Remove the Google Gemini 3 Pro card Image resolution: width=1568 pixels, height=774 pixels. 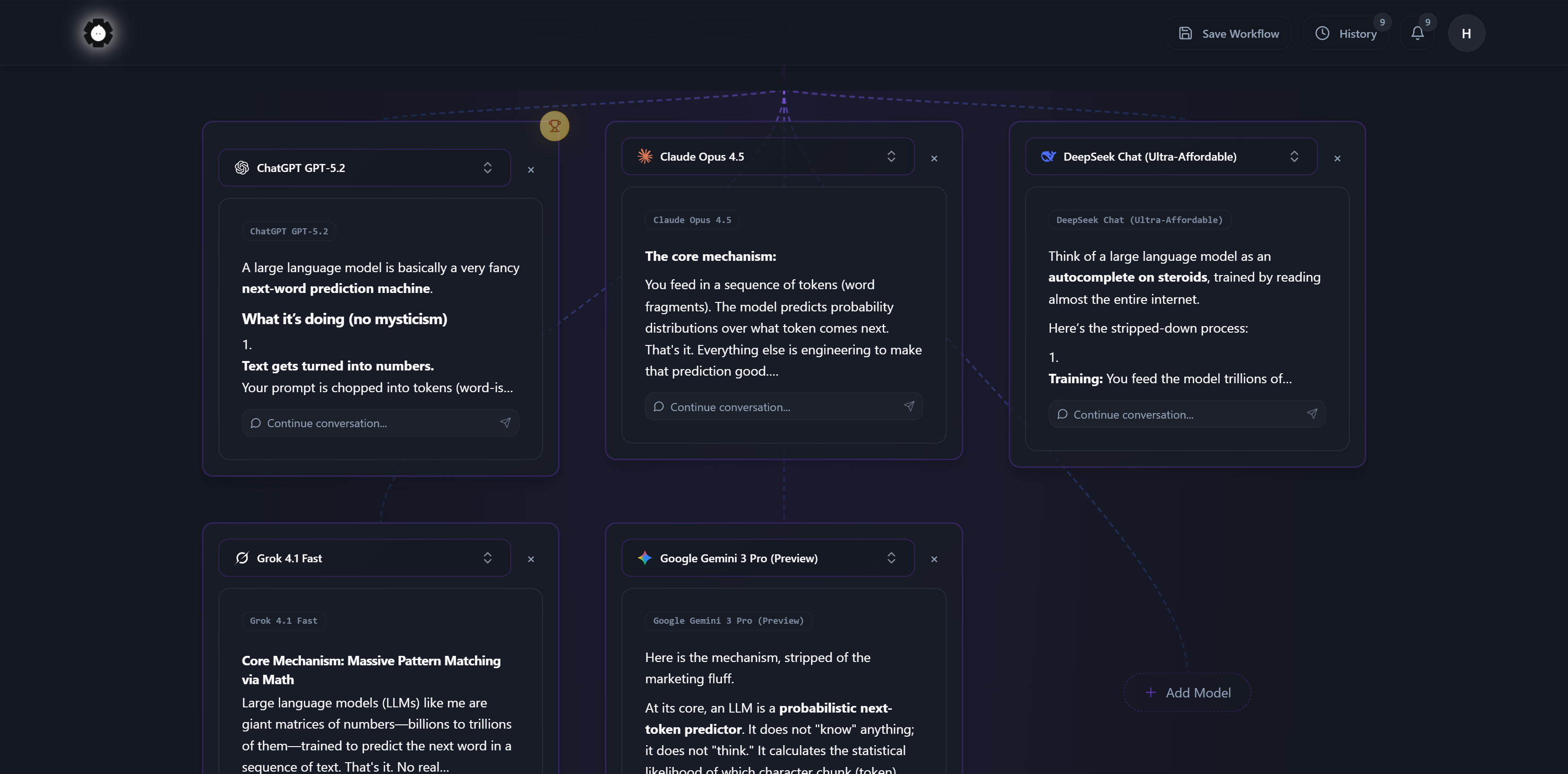click(x=934, y=559)
